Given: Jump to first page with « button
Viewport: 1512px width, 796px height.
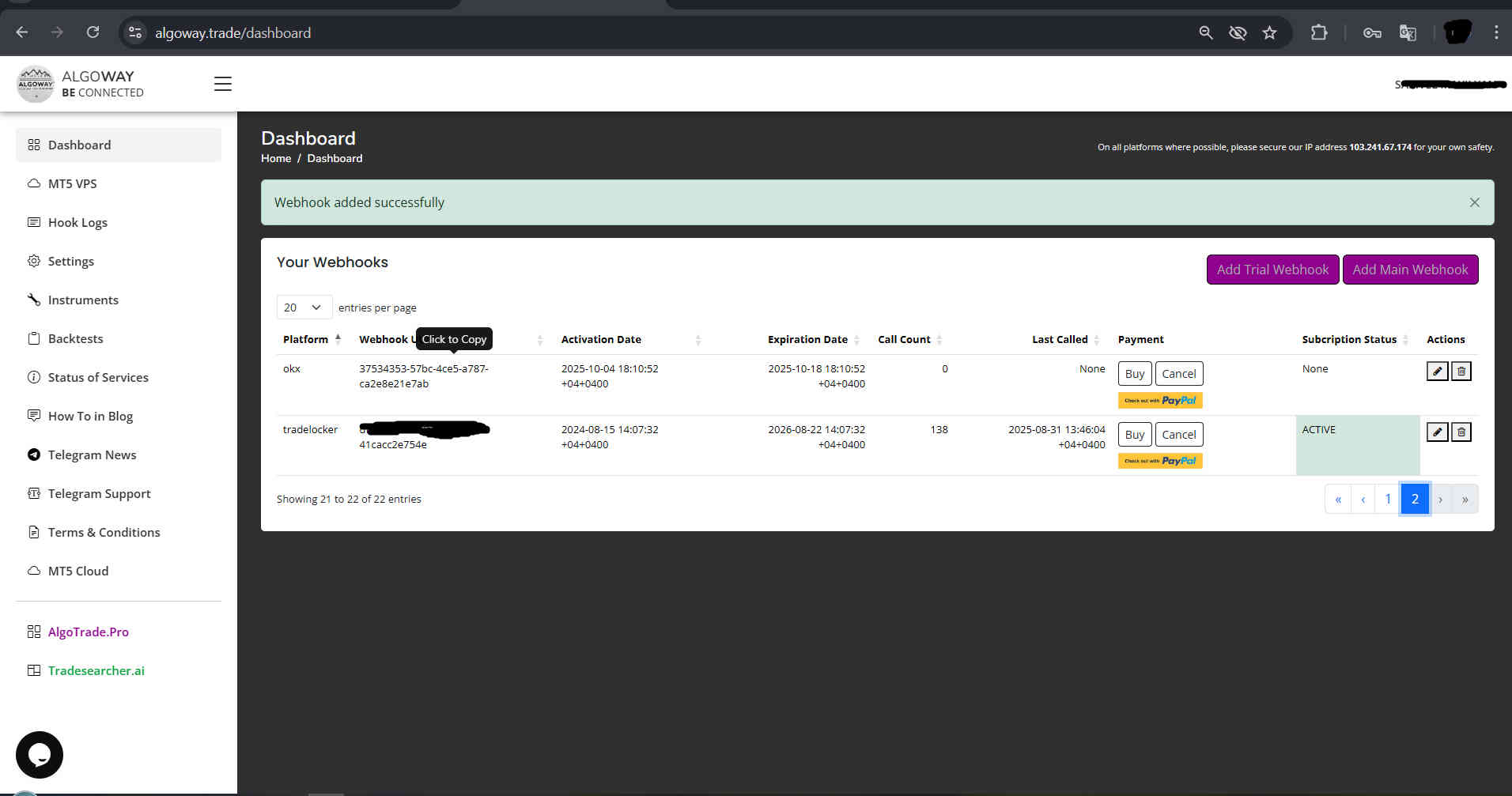Looking at the screenshot, I should pos(1338,499).
